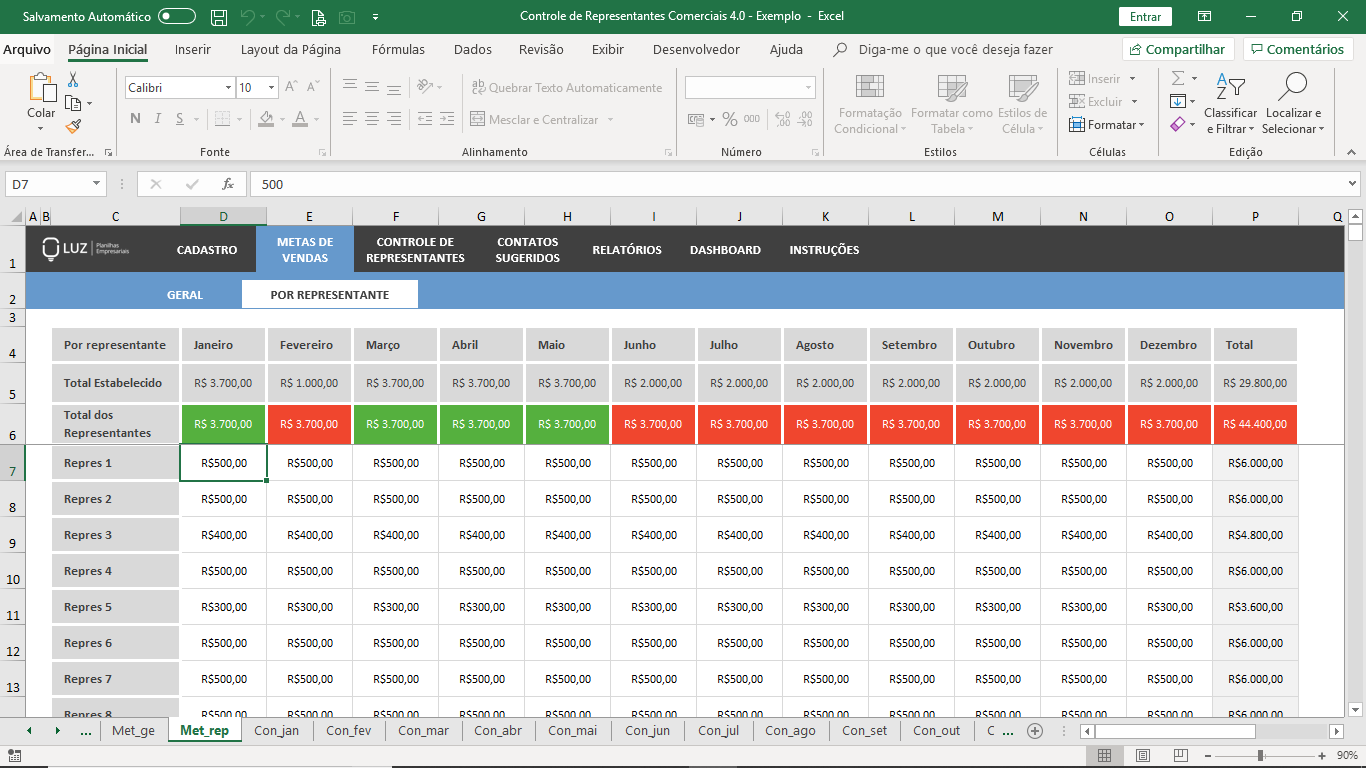Open the RELATÓRIOS section
This screenshot has height=768, width=1366.
627,250
